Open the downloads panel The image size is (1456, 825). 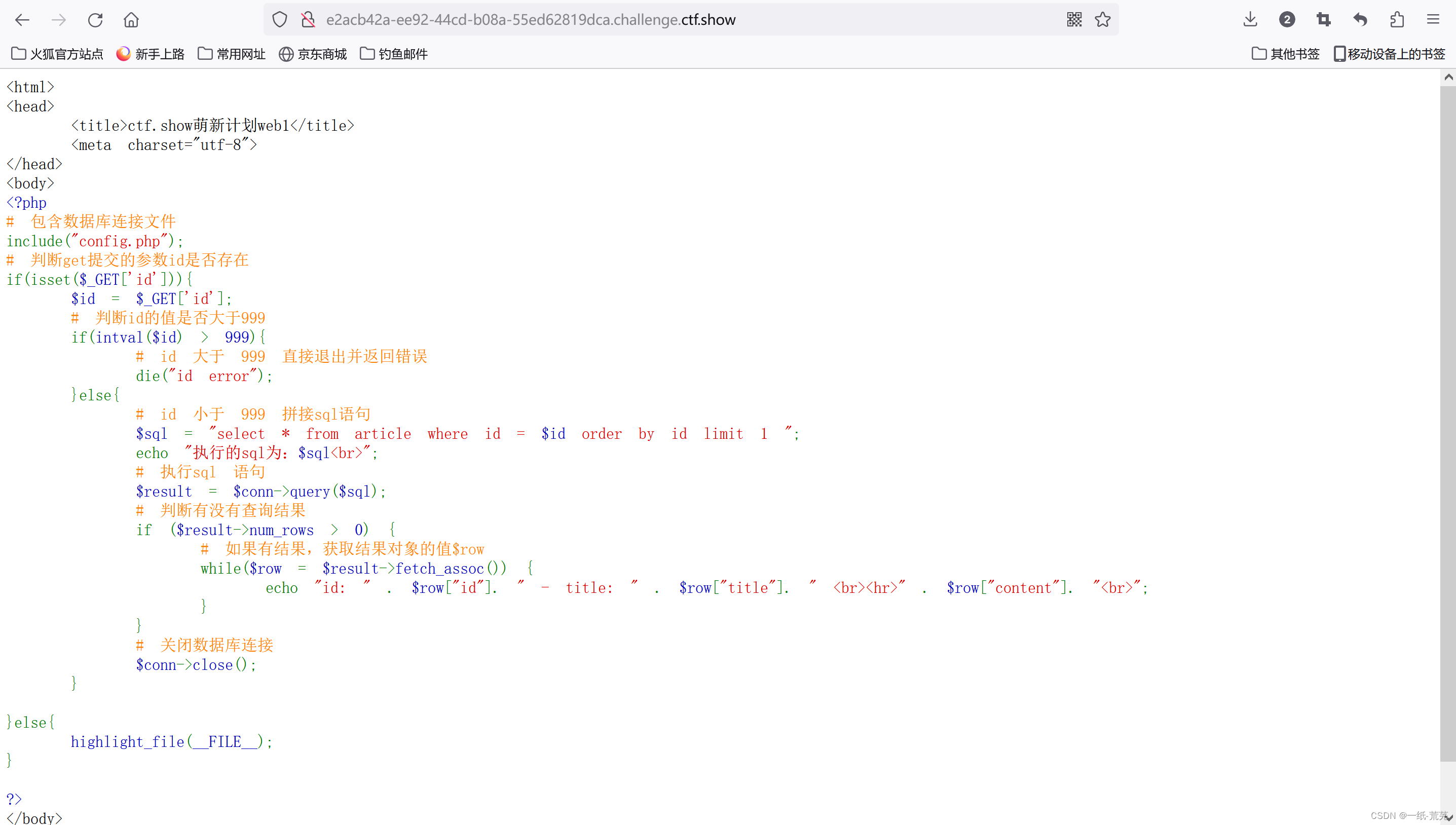pos(1250,20)
